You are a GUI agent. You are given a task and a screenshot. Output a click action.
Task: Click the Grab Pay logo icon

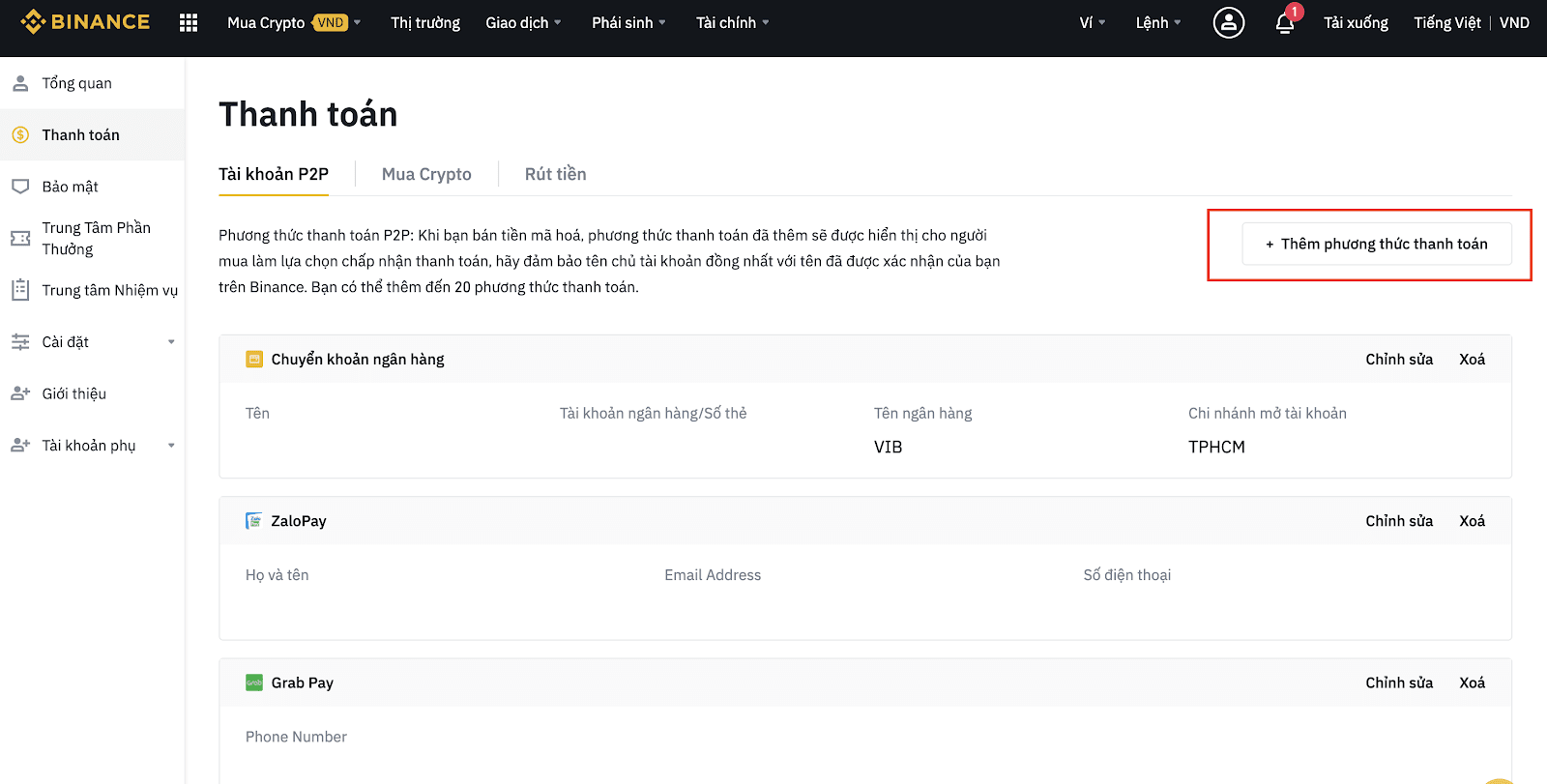coord(254,682)
